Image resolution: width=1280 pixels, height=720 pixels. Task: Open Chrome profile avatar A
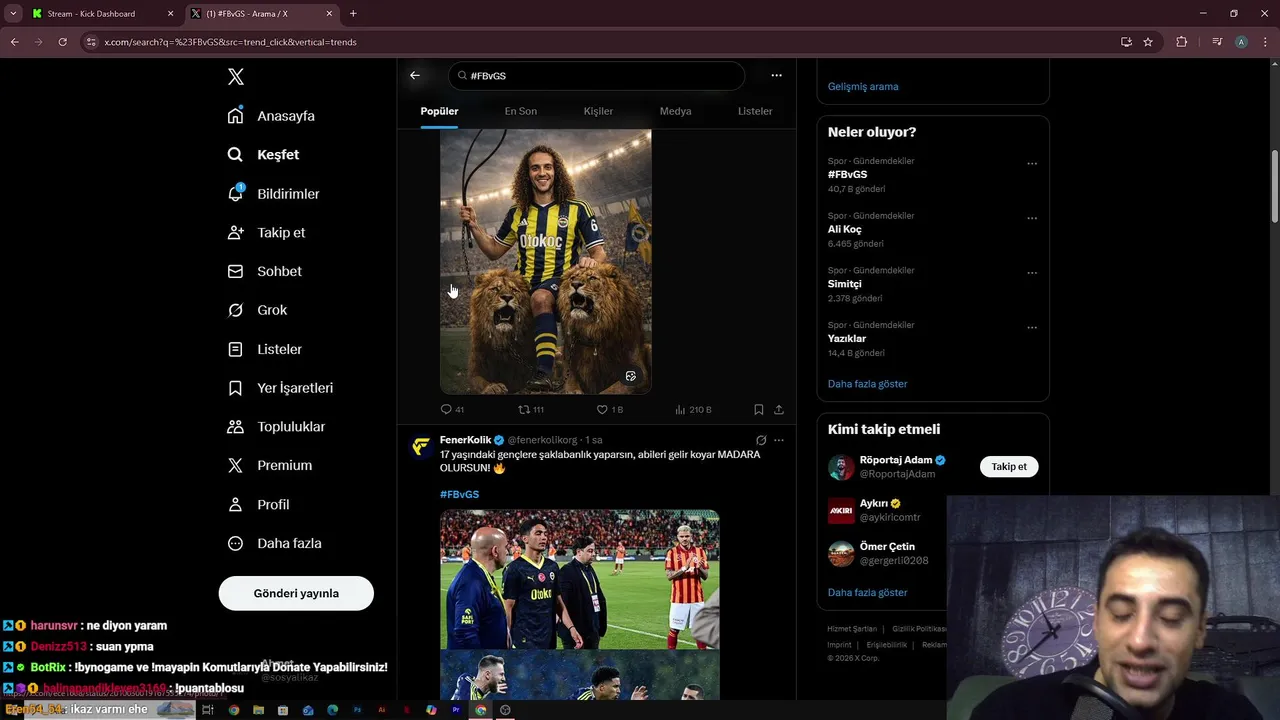pos(1241,42)
